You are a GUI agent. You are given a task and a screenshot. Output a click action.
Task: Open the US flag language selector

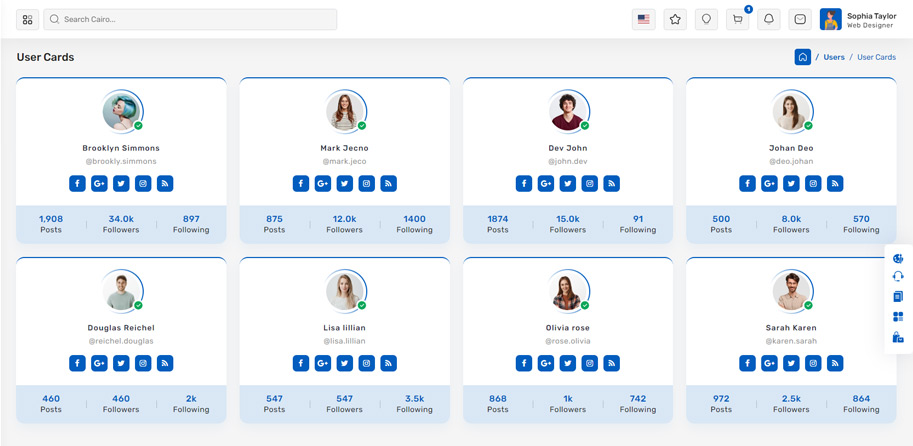click(644, 19)
